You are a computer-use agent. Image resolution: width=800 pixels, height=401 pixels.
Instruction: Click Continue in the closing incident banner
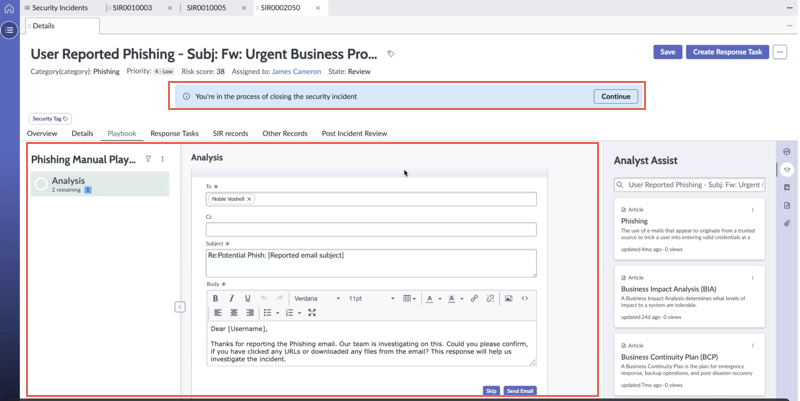click(x=615, y=96)
